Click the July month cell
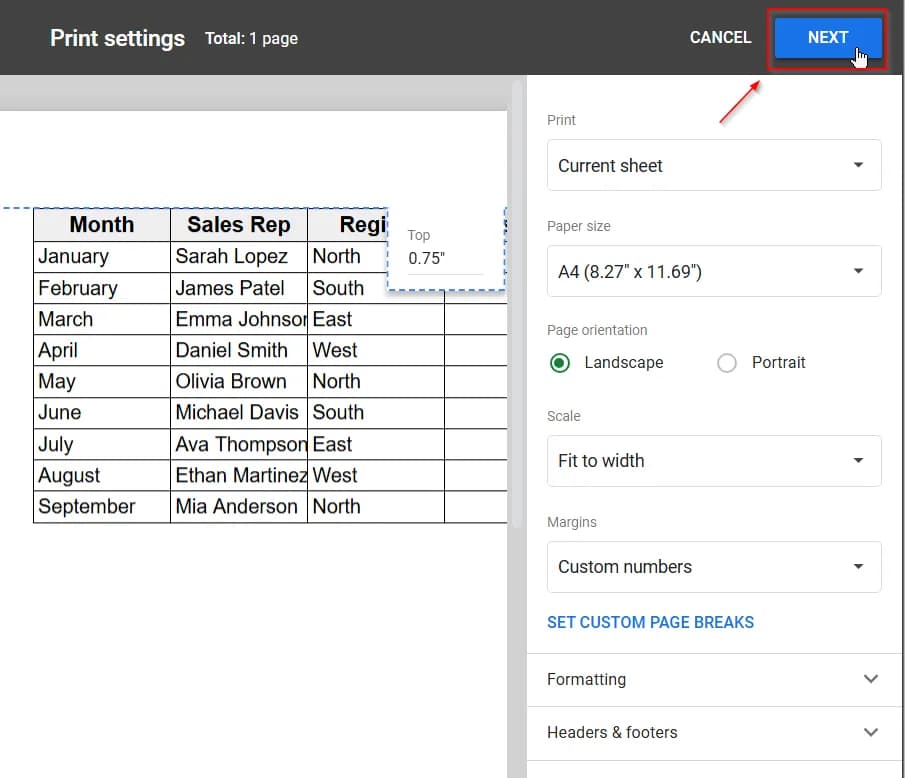The image size is (905, 778). coord(102,444)
